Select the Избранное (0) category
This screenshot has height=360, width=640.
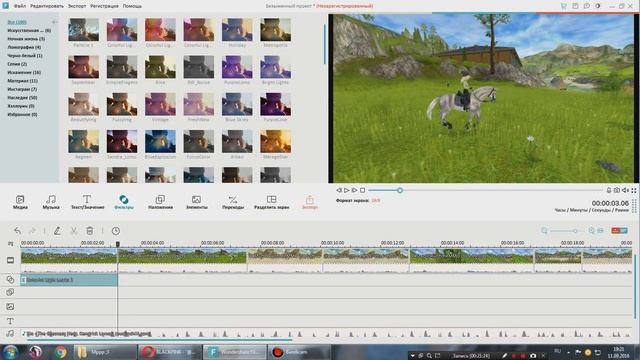[x=22, y=114]
